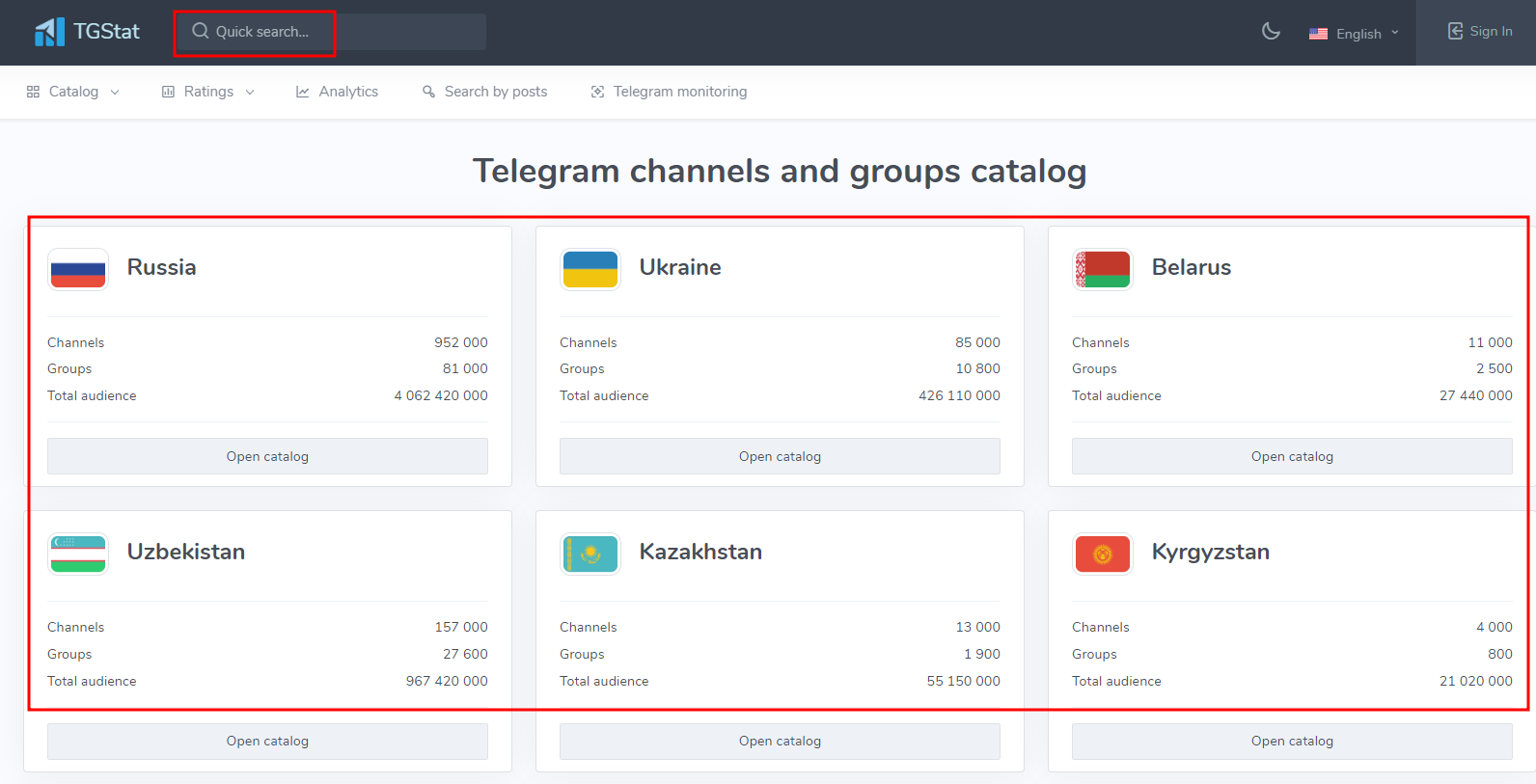Open catalog for Kyrgyzstan
Image resolution: width=1536 pixels, height=784 pixels.
pos(1292,741)
